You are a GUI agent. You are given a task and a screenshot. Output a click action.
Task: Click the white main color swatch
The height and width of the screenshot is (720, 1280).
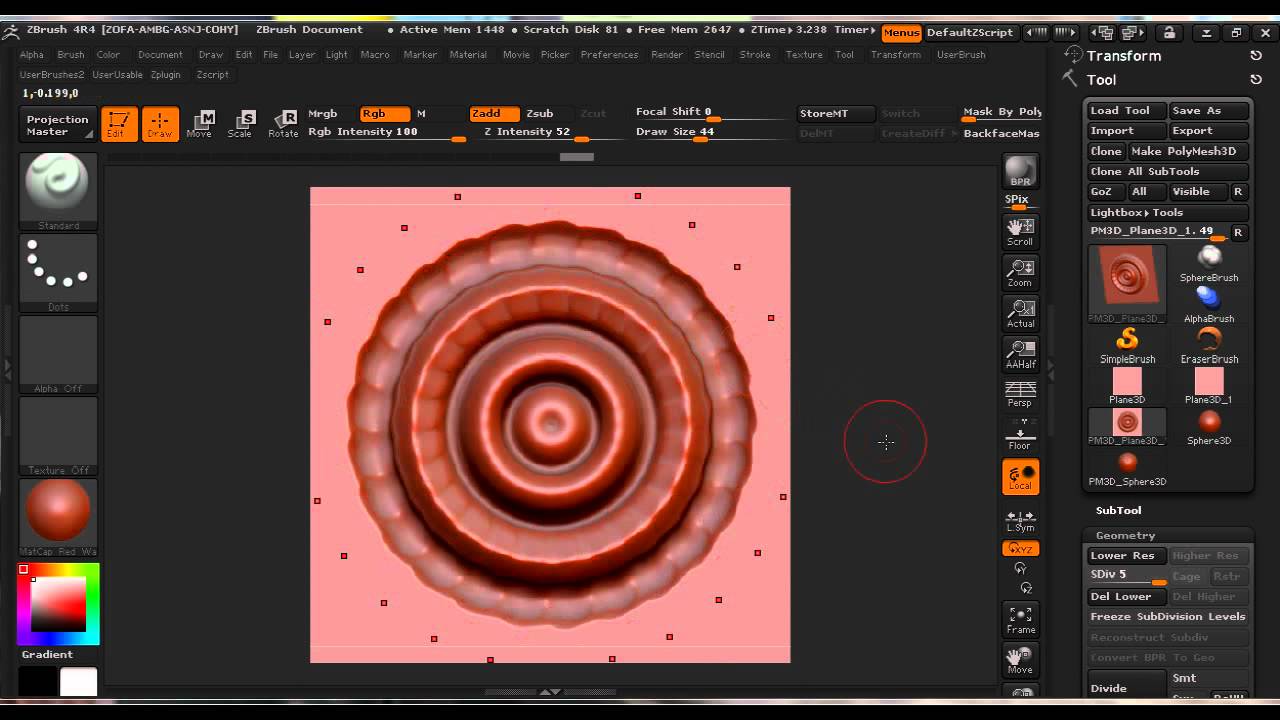click(78, 683)
